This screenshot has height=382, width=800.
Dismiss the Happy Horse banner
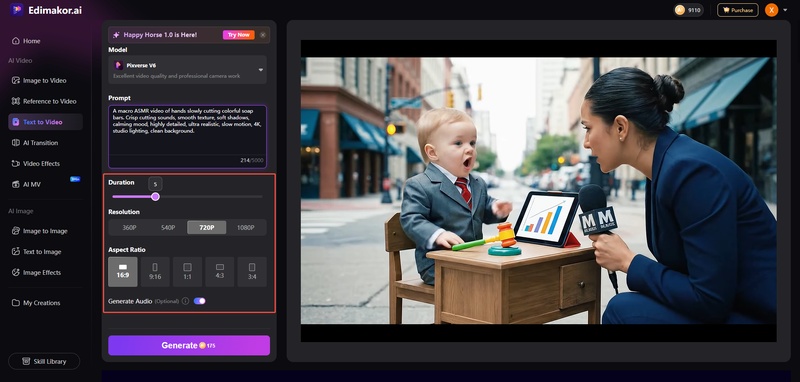(263, 35)
